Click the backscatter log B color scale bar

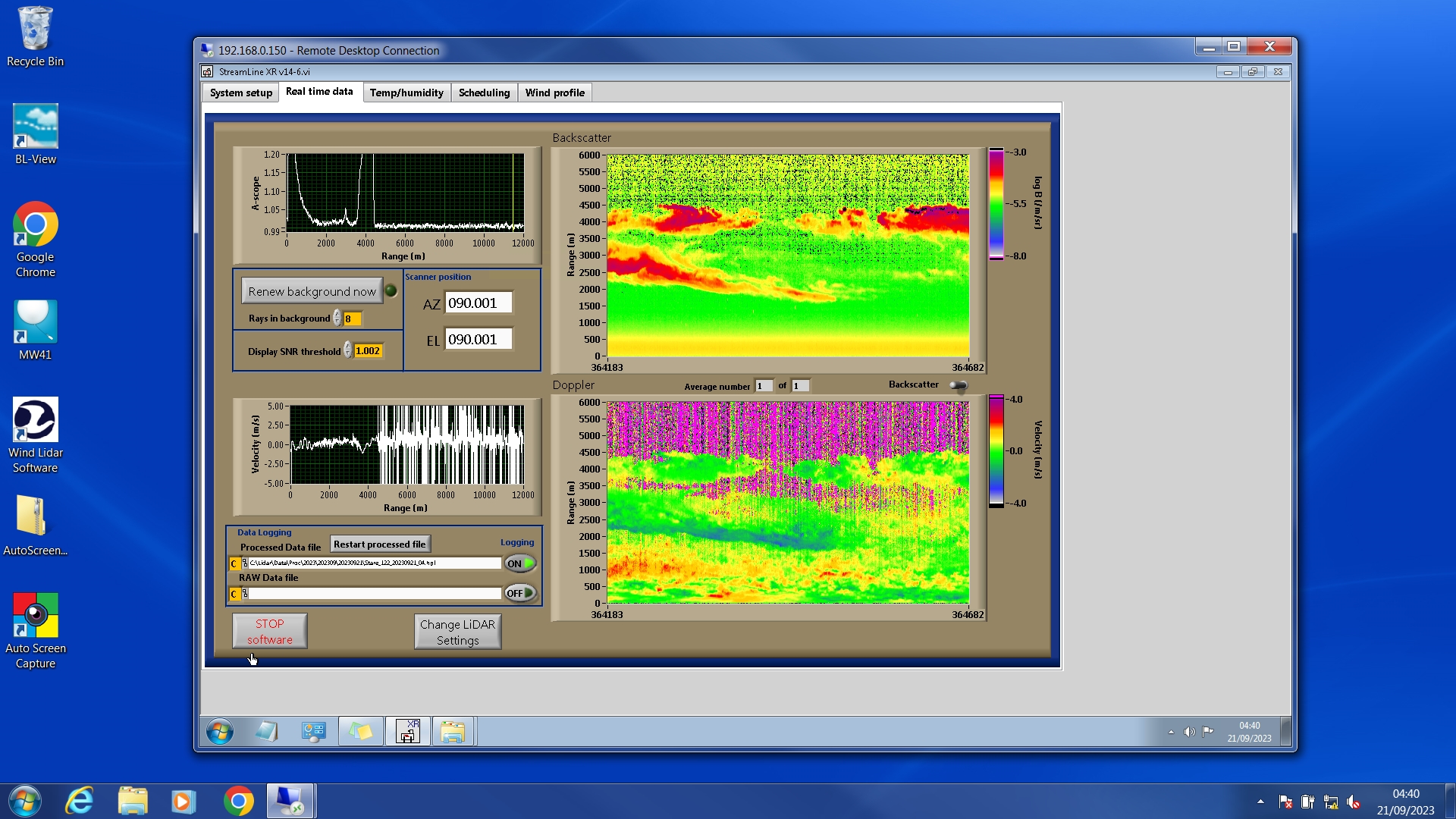996,204
